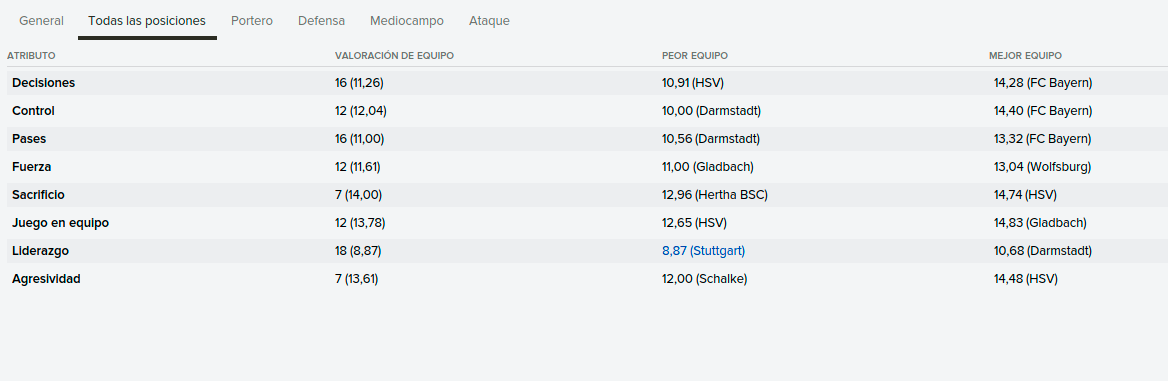The width and height of the screenshot is (1168, 381).
Task: Sort by the ATRIBUTO column header
Action: (x=31, y=56)
